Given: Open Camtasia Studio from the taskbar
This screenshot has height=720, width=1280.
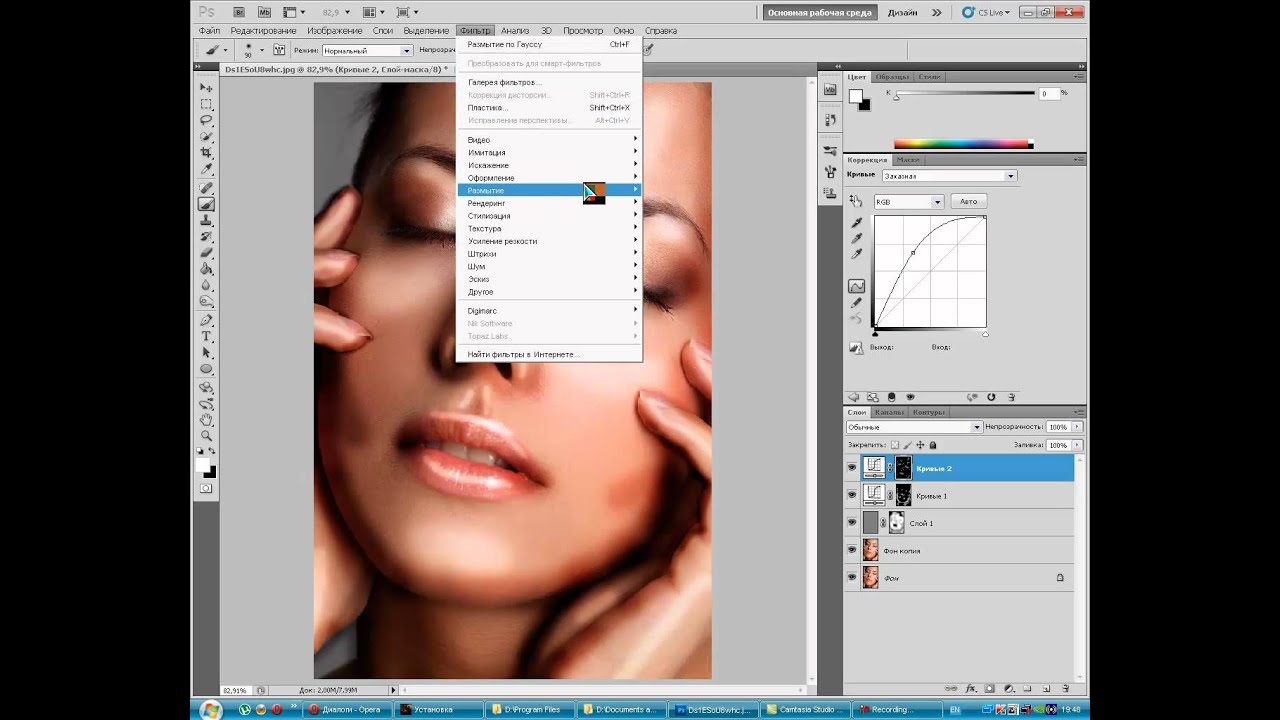Looking at the screenshot, I should click(x=807, y=710).
